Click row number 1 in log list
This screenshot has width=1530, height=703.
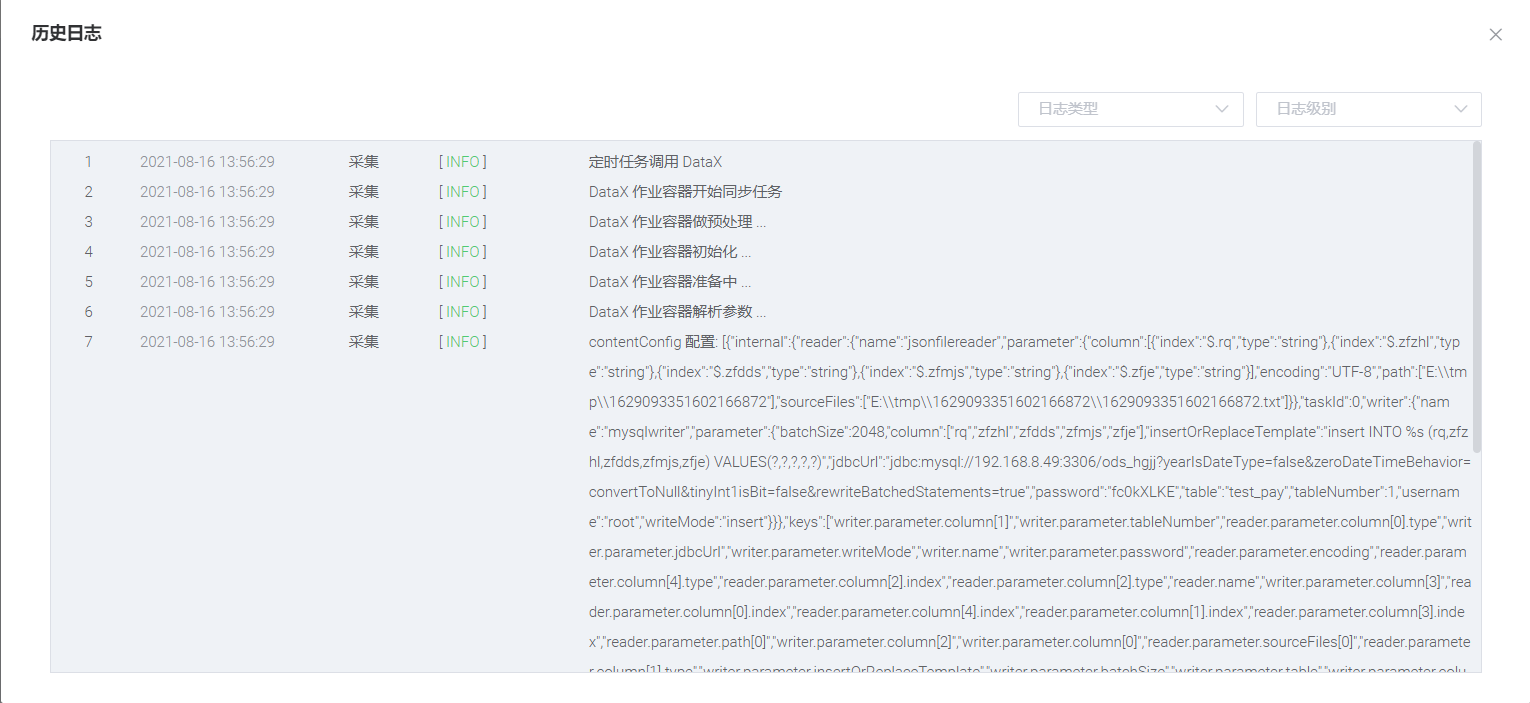coord(88,161)
